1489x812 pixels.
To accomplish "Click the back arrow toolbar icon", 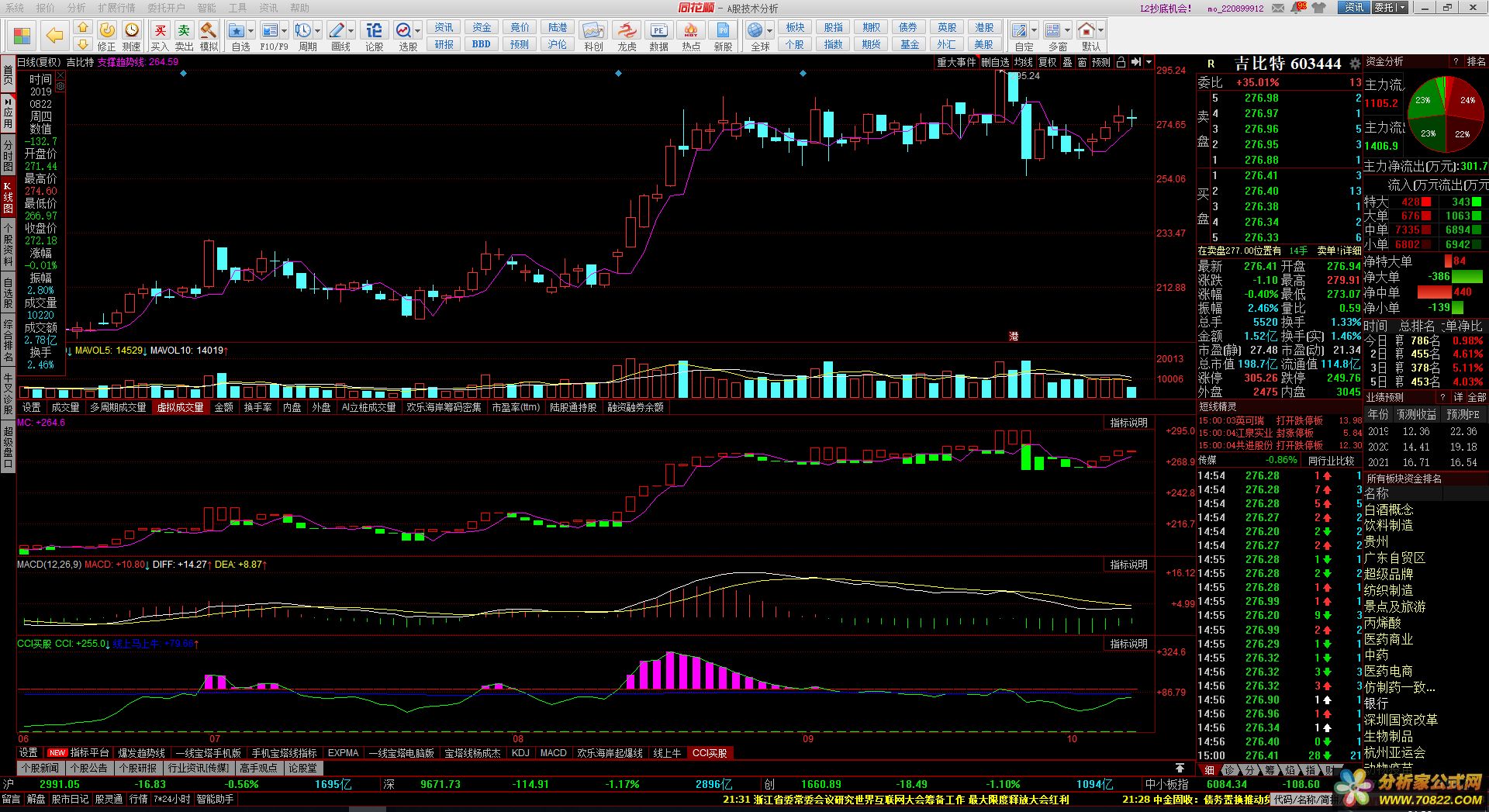I will pos(54,35).
